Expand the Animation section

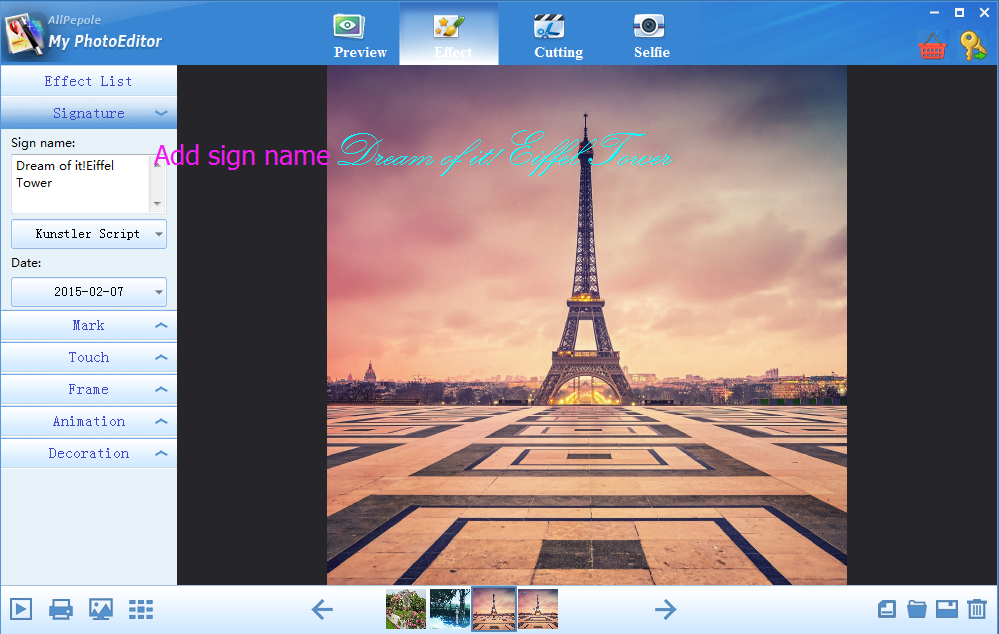point(89,421)
